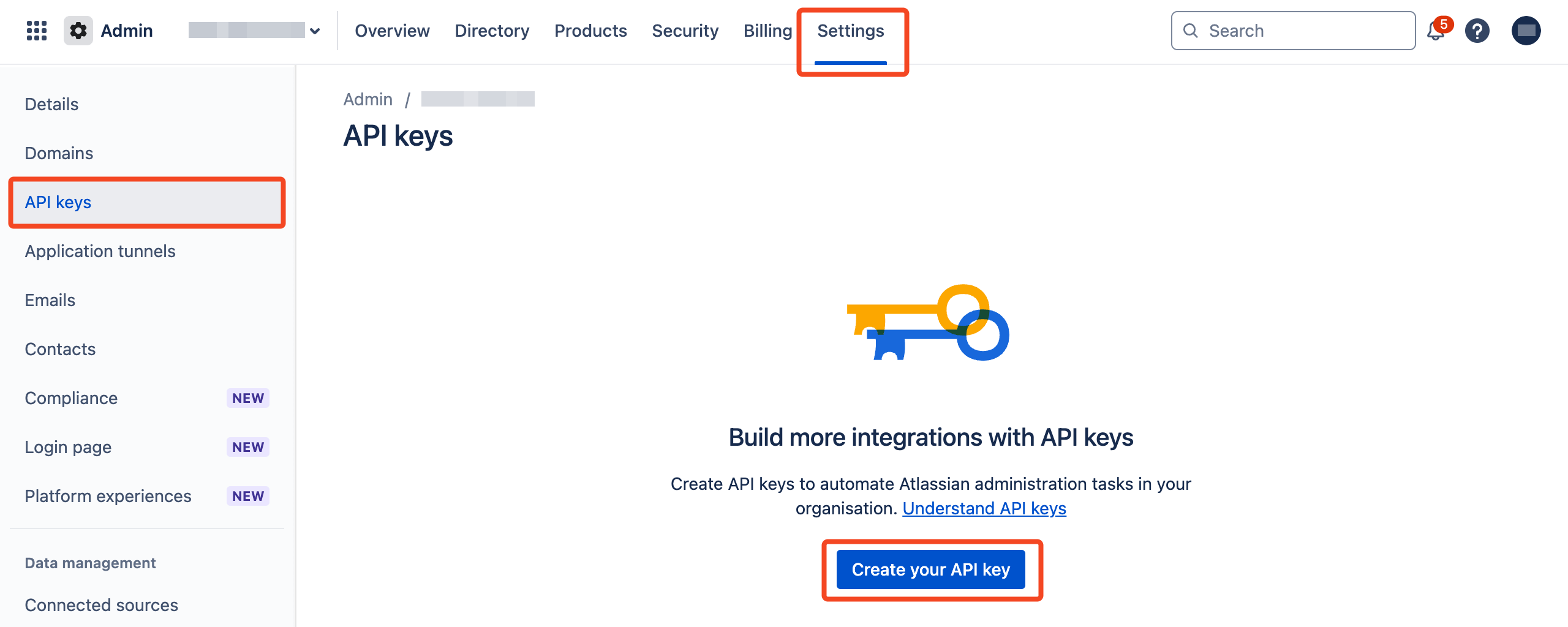This screenshot has height=627, width=1568.
Task: Open the app switcher grid icon
Action: pos(37,31)
